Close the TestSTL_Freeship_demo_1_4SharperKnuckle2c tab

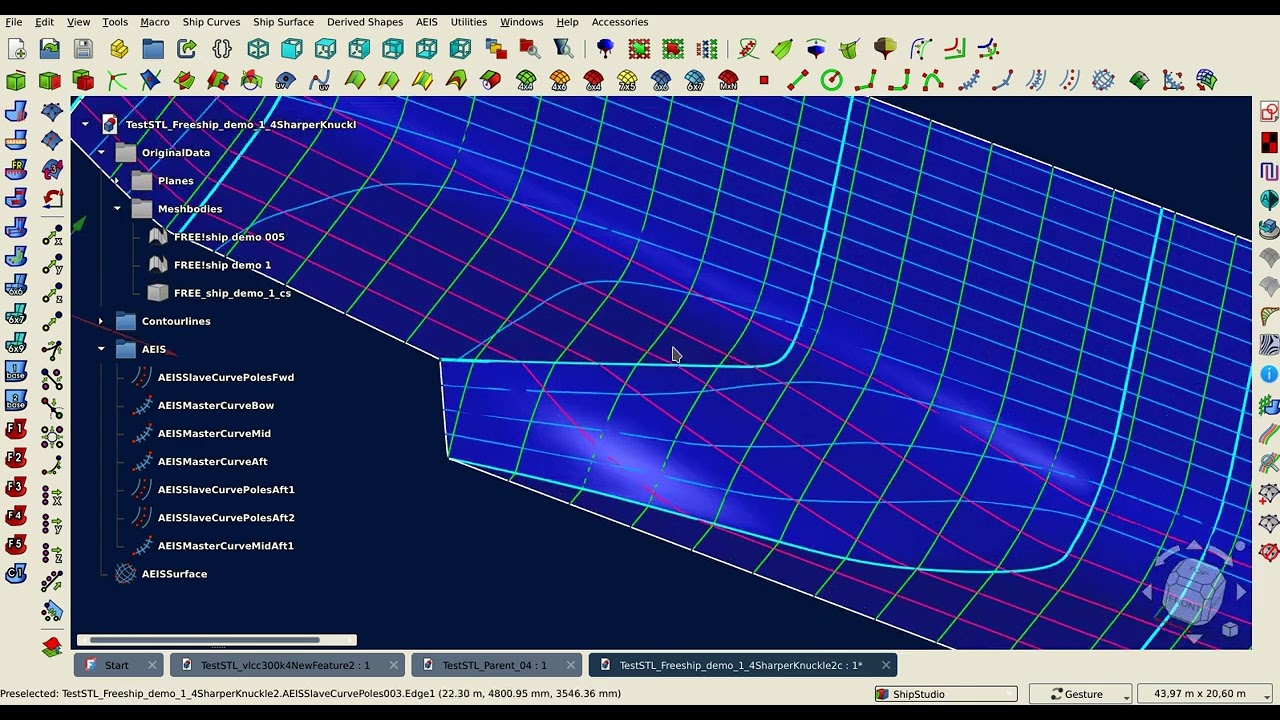886,665
